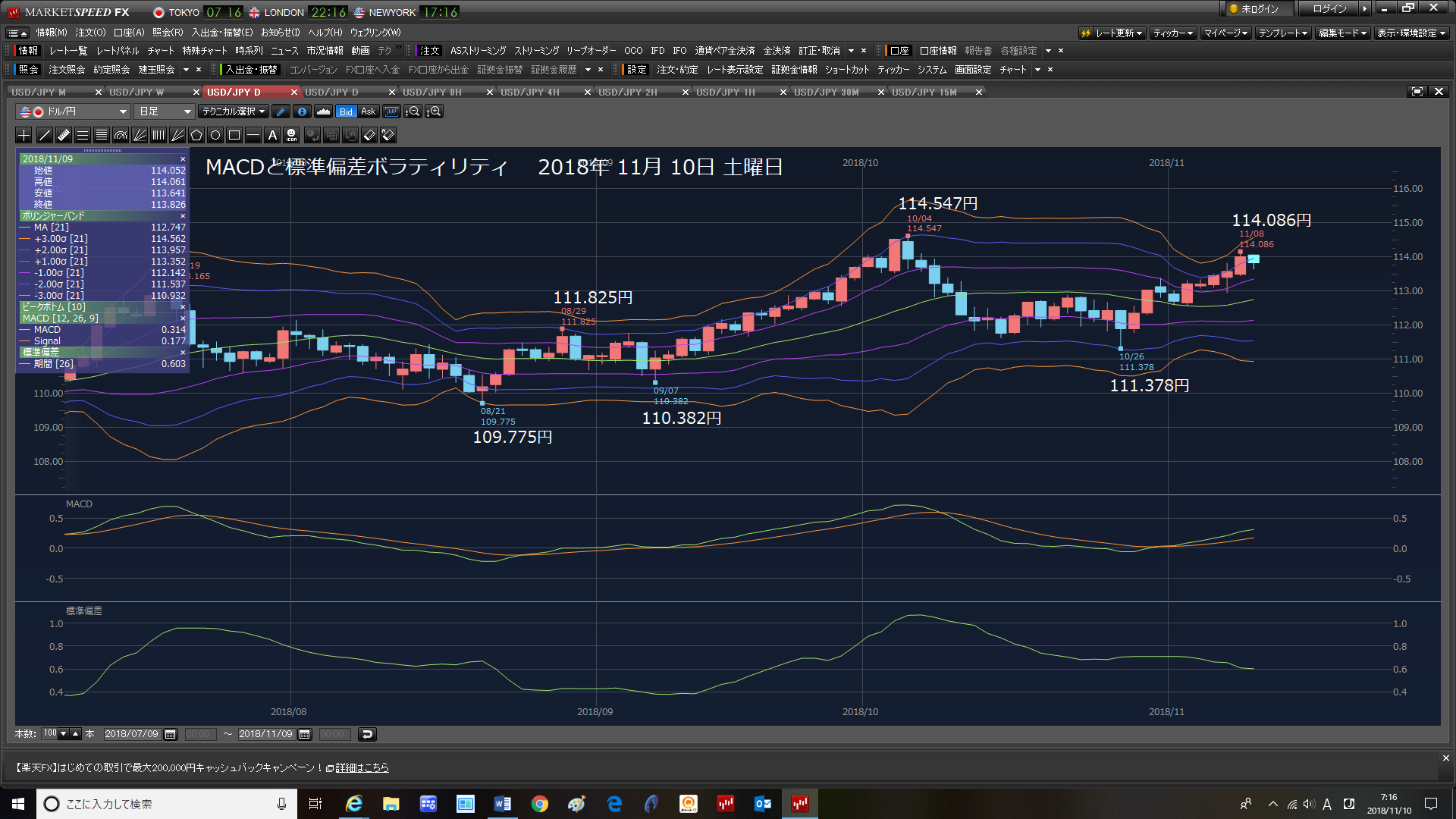Click the zoom in chart icon
This screenshot has width=1456, height=819.
434,111
